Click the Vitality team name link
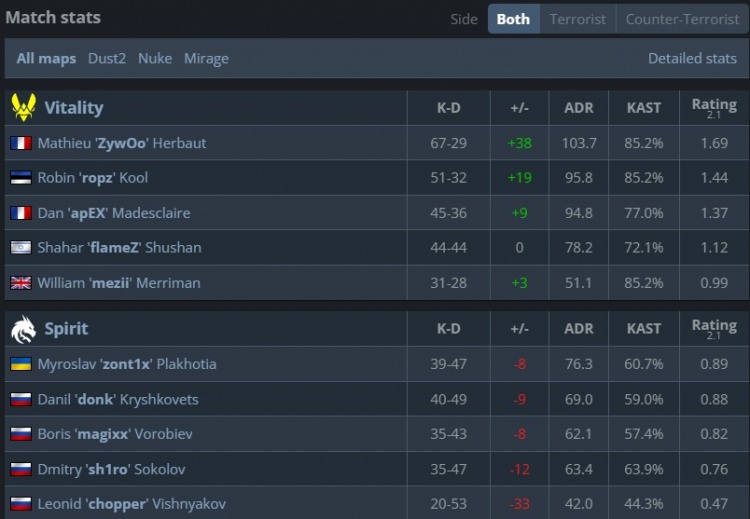The image size is (750, 519). (73, 107)
